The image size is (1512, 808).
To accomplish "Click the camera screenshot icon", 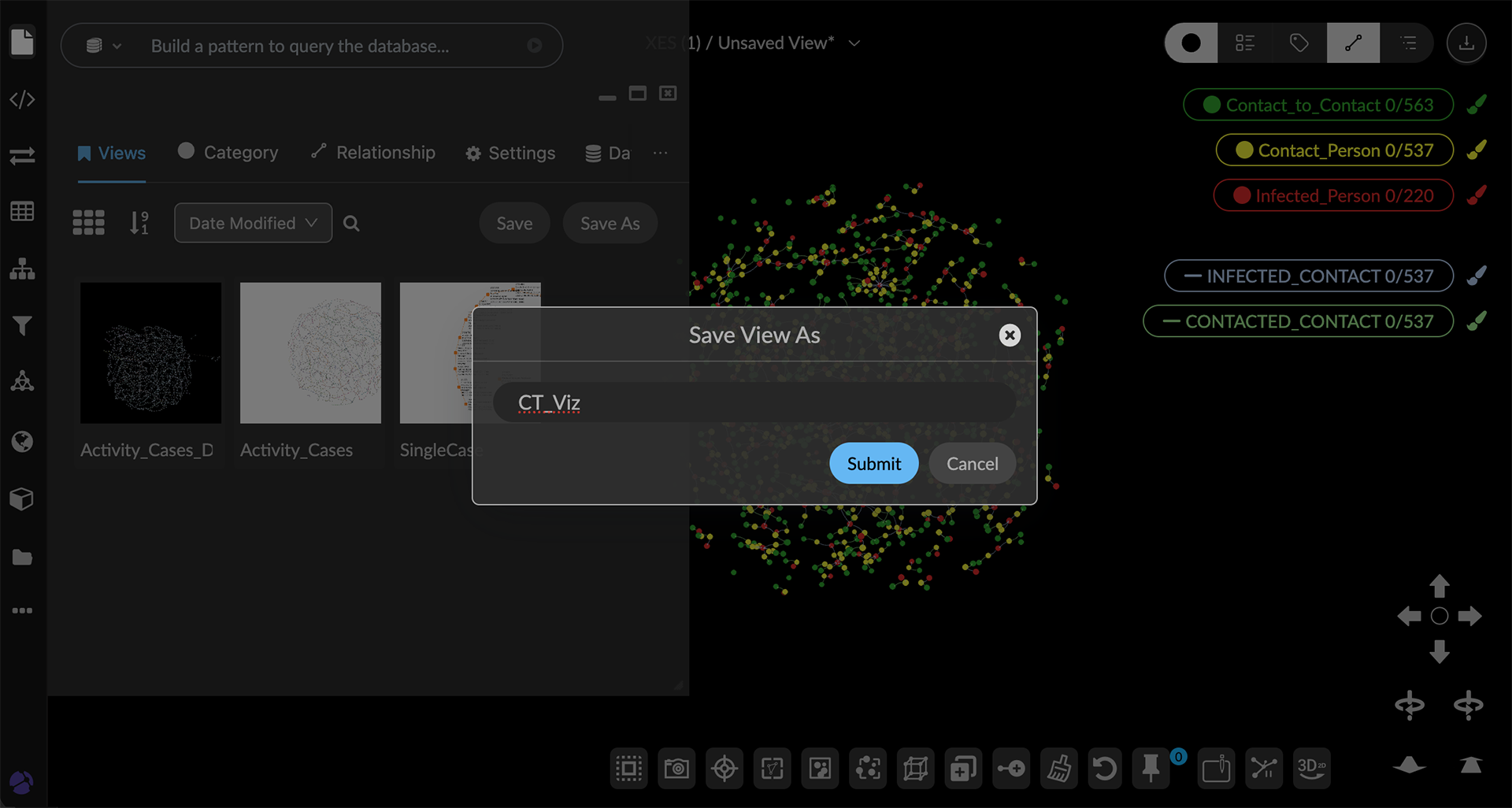I will pos(676,768).
